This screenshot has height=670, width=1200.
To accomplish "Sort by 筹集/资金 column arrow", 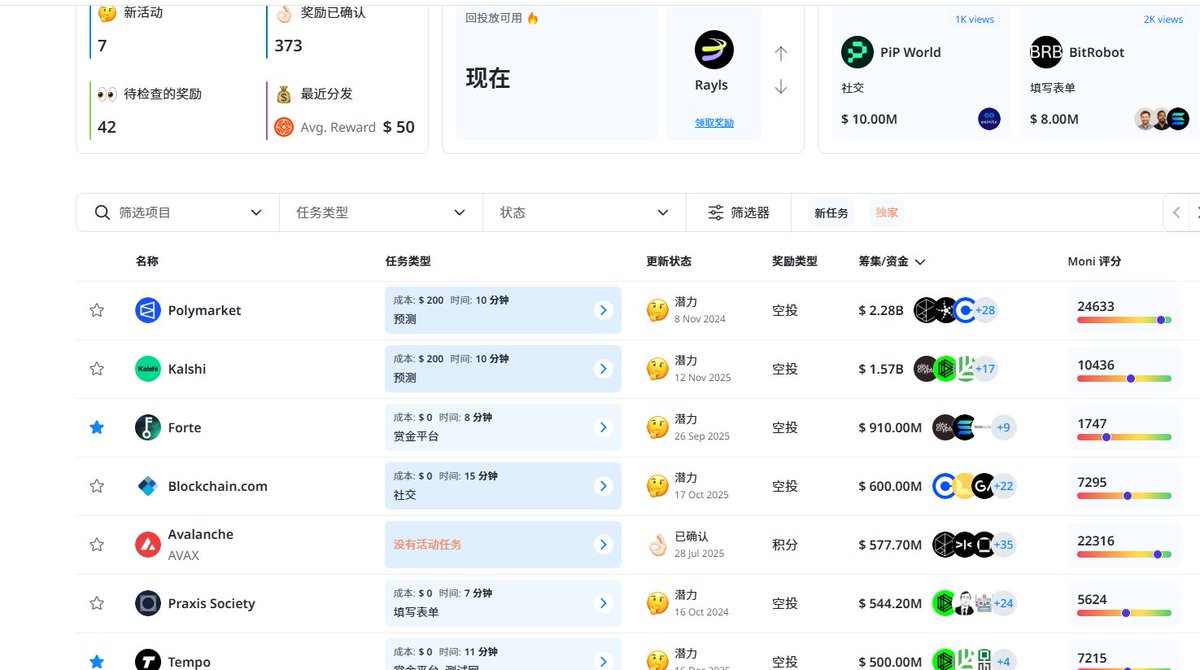I will 920,262.
